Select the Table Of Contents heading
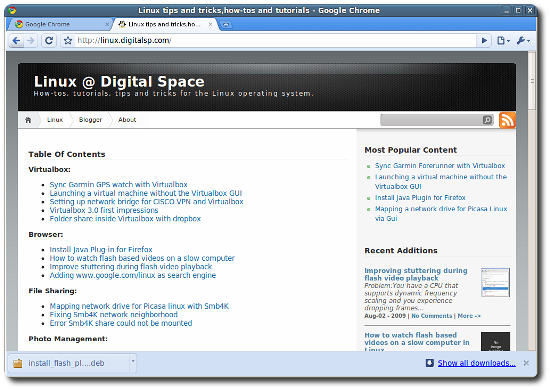Image resolution: width=550 pixels, height=390 pixels. coord(67,154)
